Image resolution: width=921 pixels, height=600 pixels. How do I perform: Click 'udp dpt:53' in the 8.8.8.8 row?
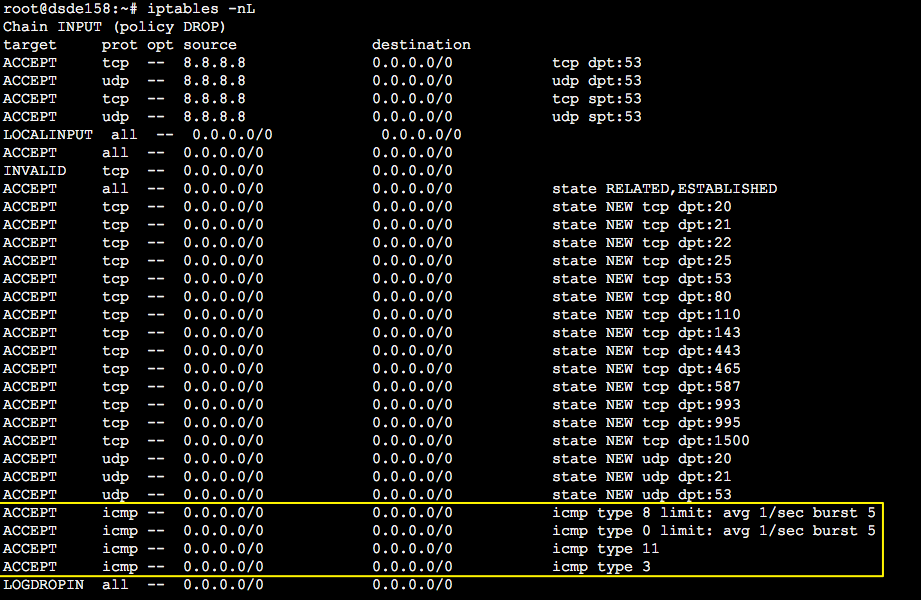(x=597, y=81)
